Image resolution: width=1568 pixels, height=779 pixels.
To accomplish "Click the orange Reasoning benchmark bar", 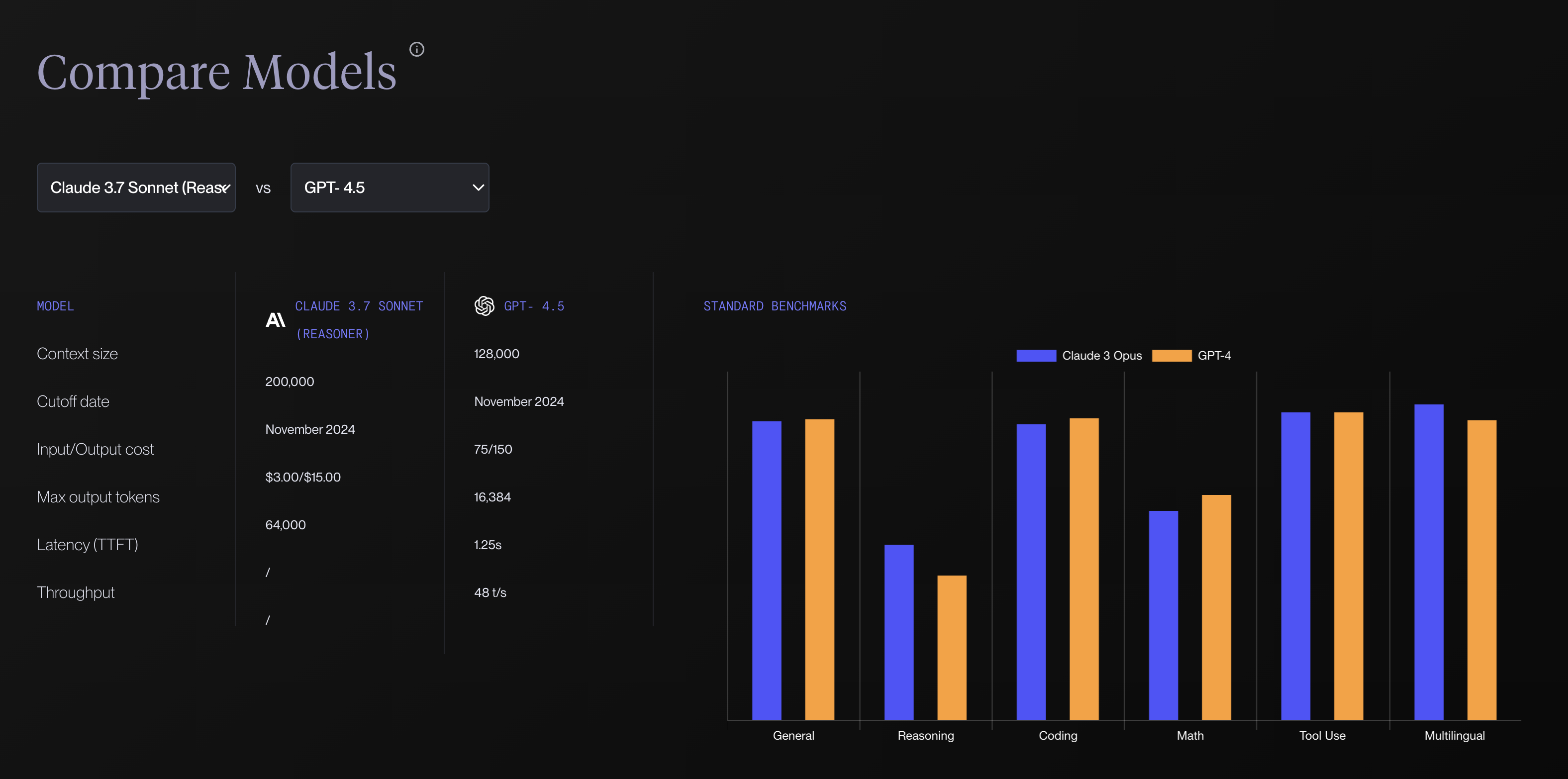I will [x=951, y=647].
